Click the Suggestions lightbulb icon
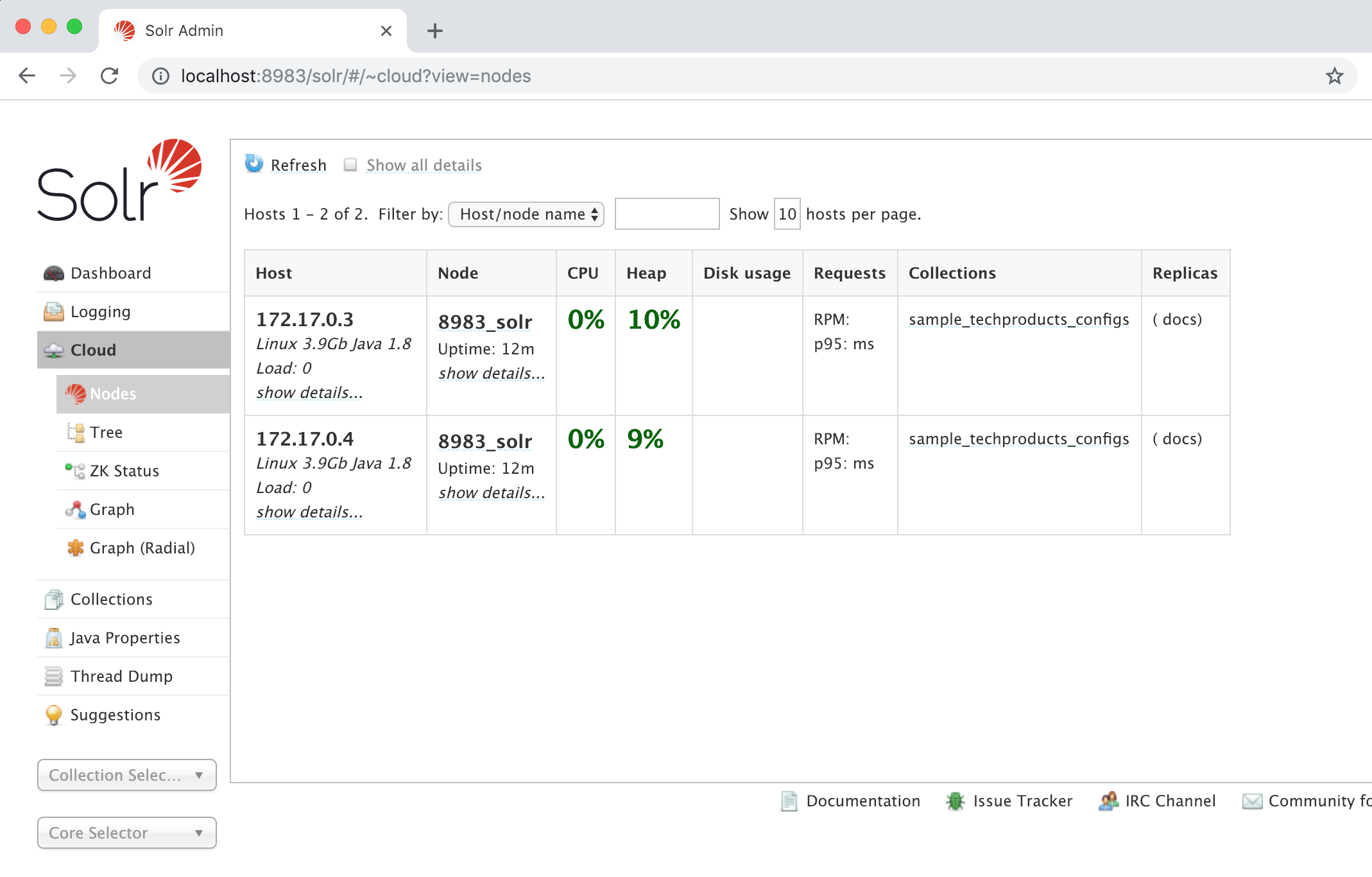 click(x=54, y=715)
